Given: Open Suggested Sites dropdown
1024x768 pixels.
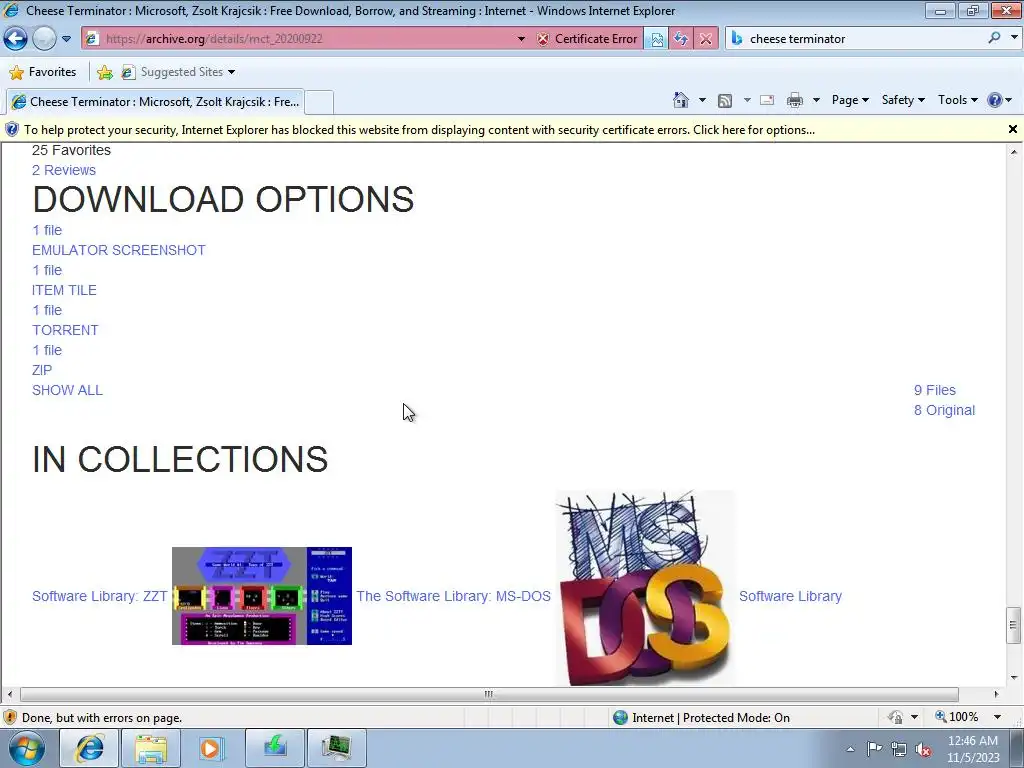Looking at the screenshot, I should point(179,72).
